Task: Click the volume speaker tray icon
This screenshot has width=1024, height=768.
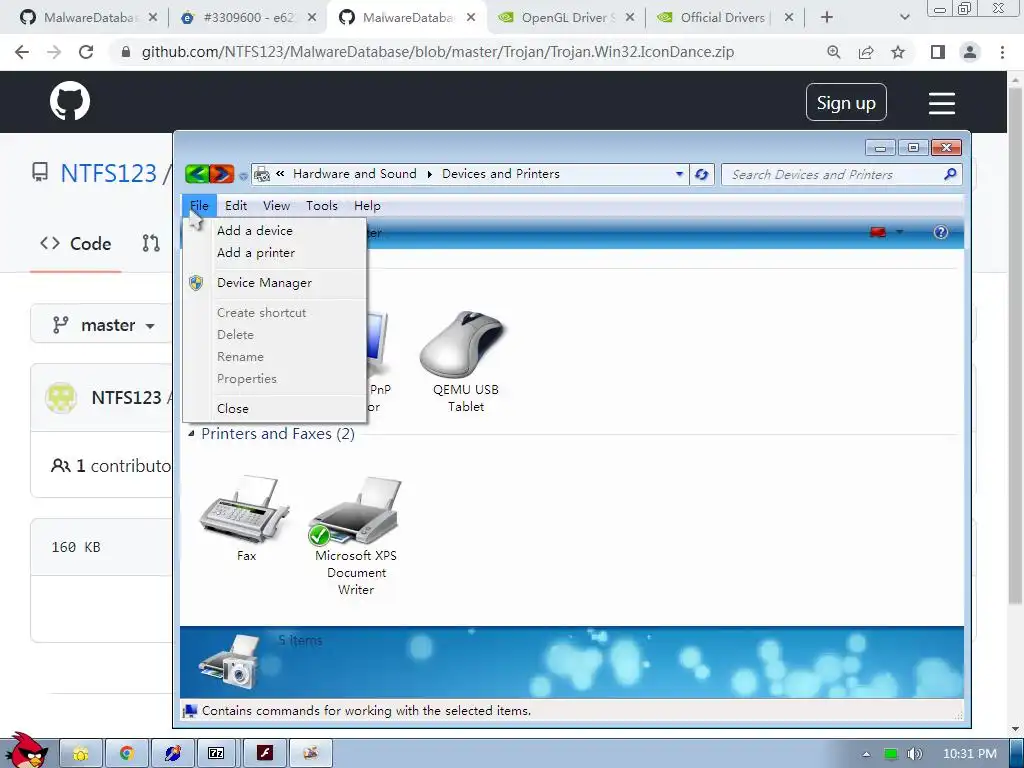Action: point(915,754)
